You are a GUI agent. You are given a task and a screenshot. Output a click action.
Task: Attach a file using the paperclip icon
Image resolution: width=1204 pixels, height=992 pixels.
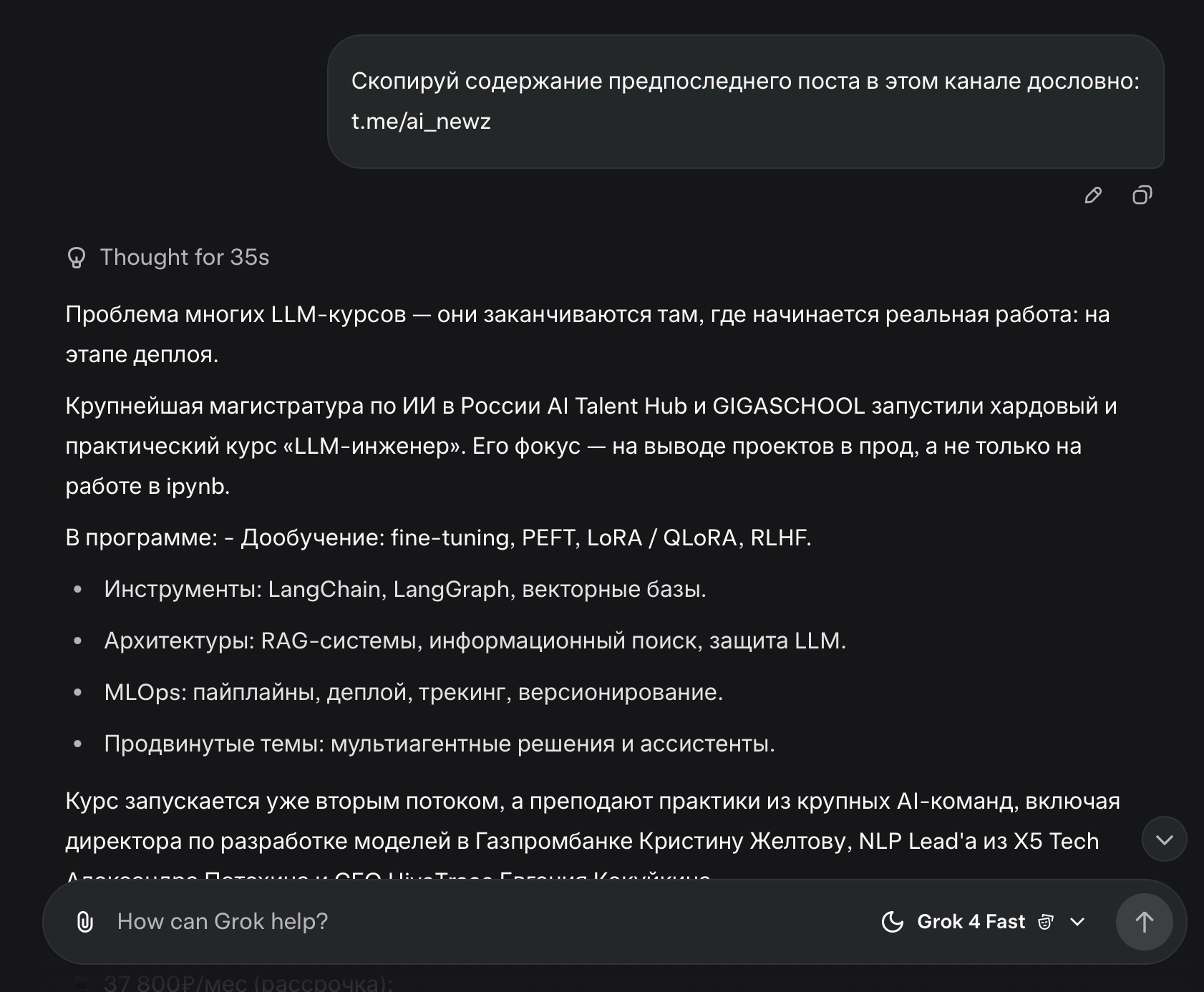coord(85,922)
